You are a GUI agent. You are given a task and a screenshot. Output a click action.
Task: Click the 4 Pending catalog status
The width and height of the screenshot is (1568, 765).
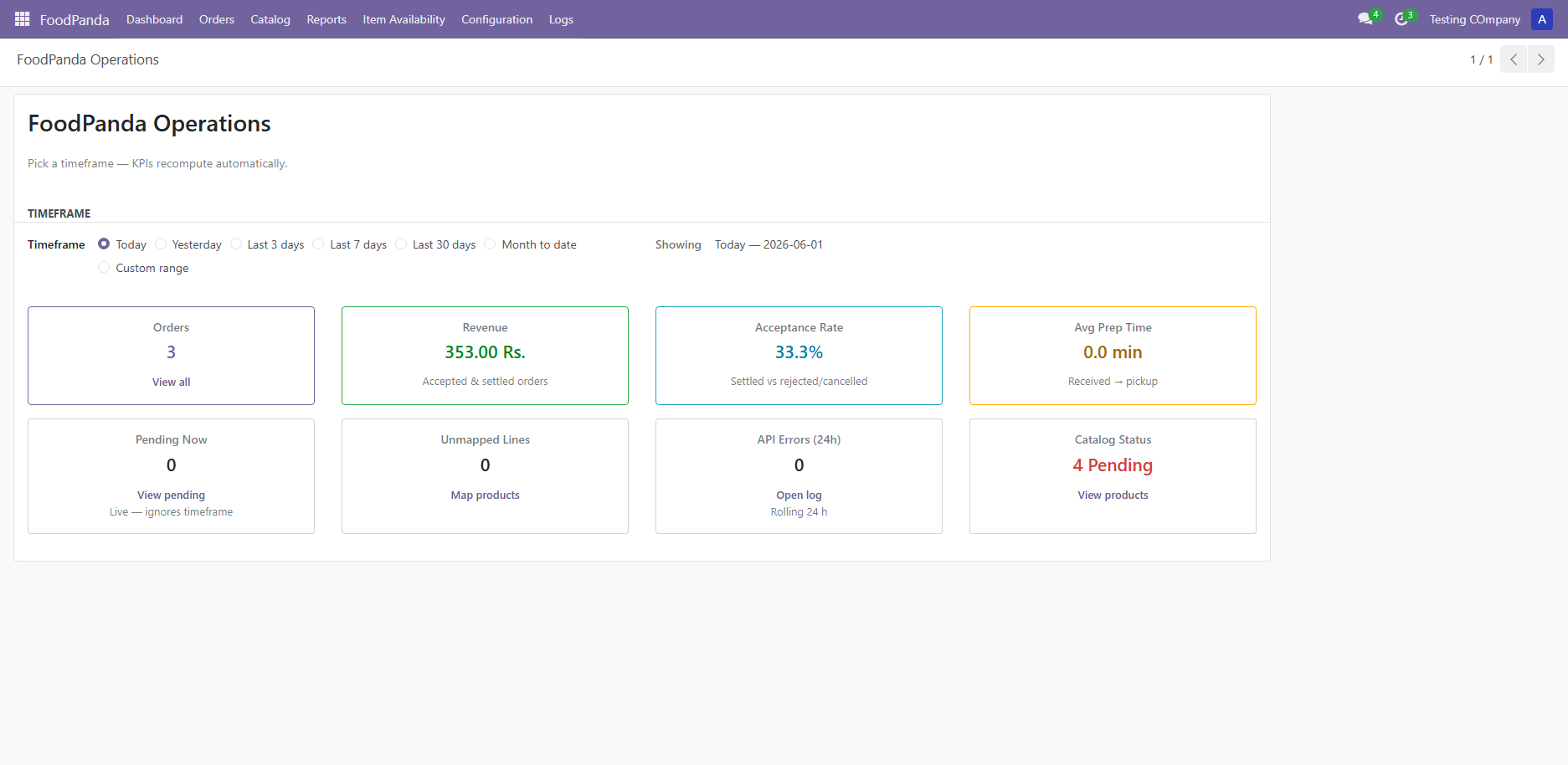pos(1113,465)
